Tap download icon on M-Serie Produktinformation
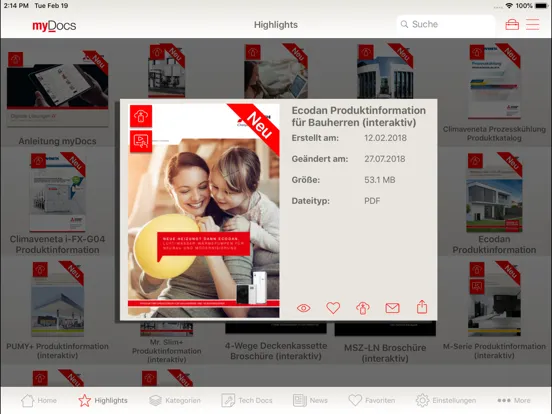 [x=477, y=270]
